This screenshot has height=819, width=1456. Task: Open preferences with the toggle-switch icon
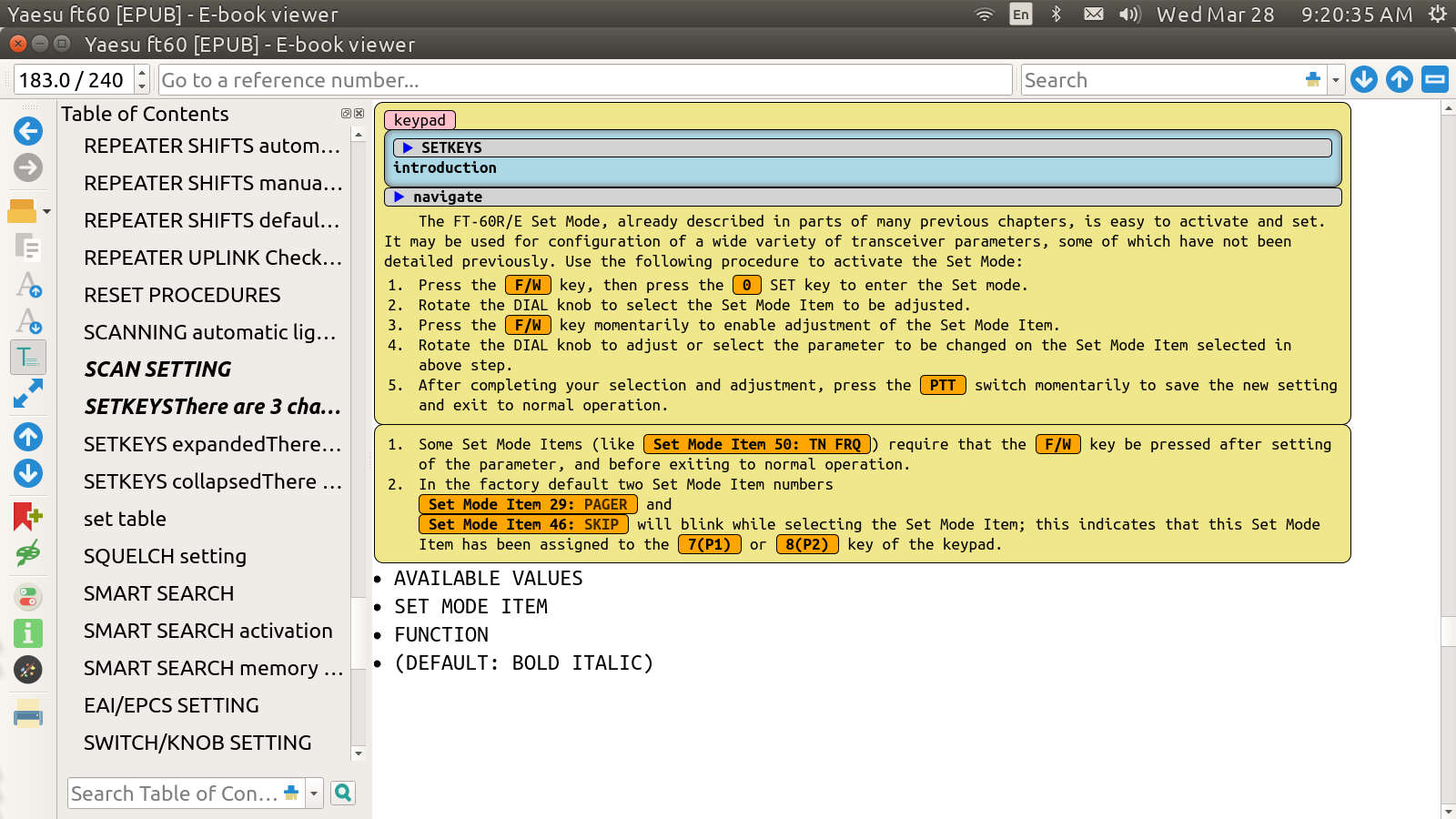28,597
